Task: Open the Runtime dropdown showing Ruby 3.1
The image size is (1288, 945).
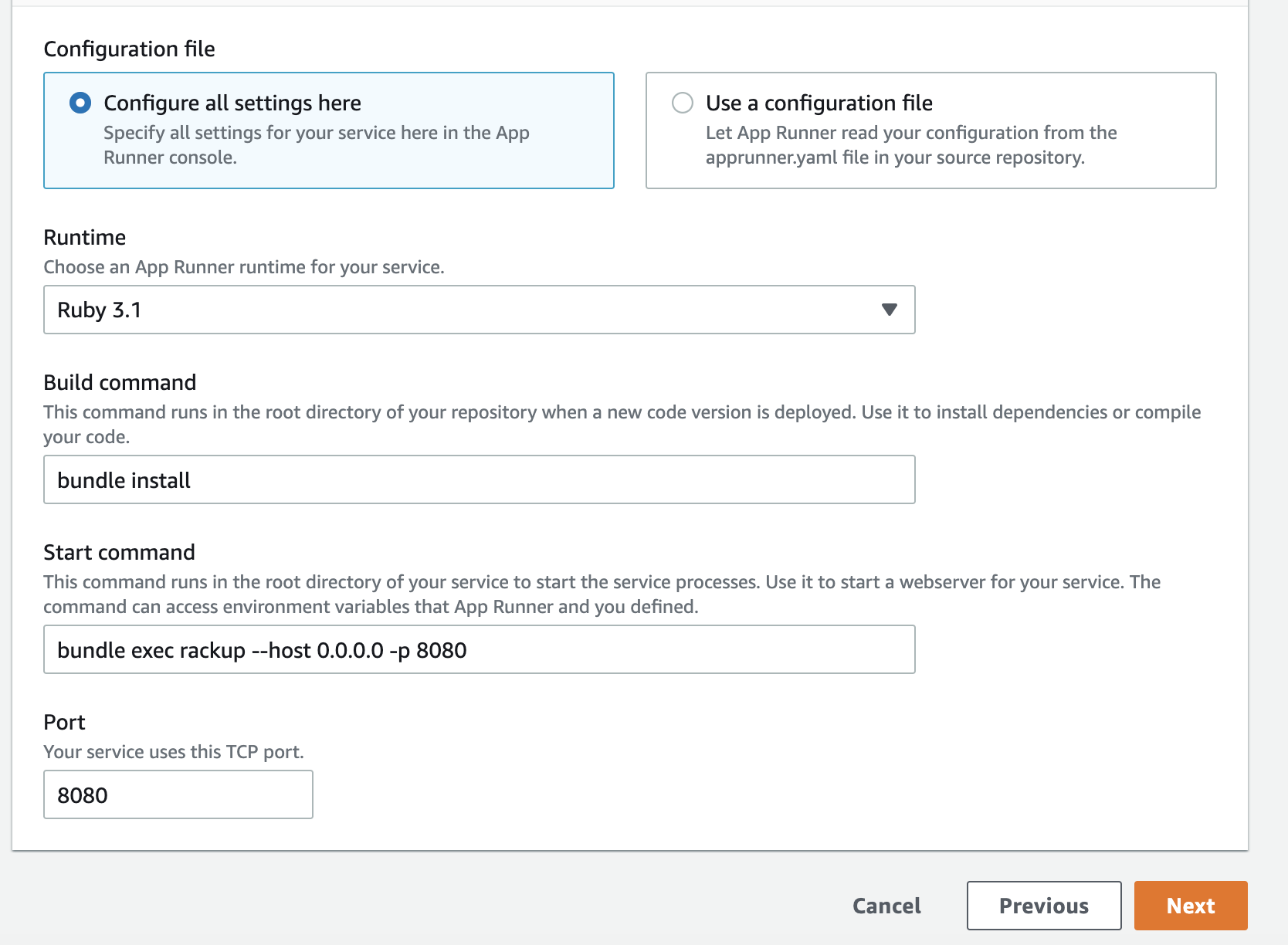Action: click(480, 310)
